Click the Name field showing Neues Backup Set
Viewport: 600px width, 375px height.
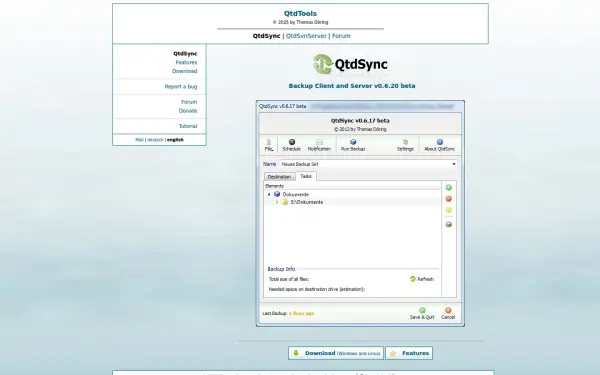(x=368, y=164)
